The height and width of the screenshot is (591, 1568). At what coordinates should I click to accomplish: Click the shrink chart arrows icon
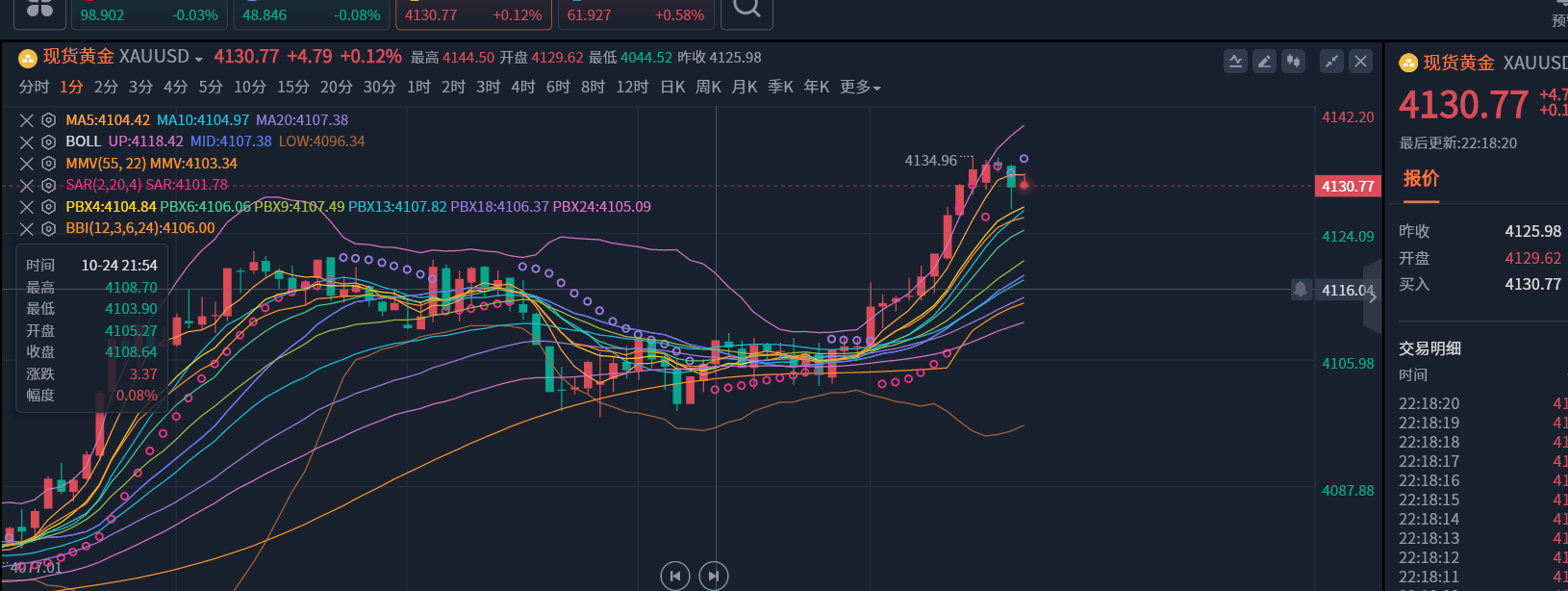pos(1331,62)
